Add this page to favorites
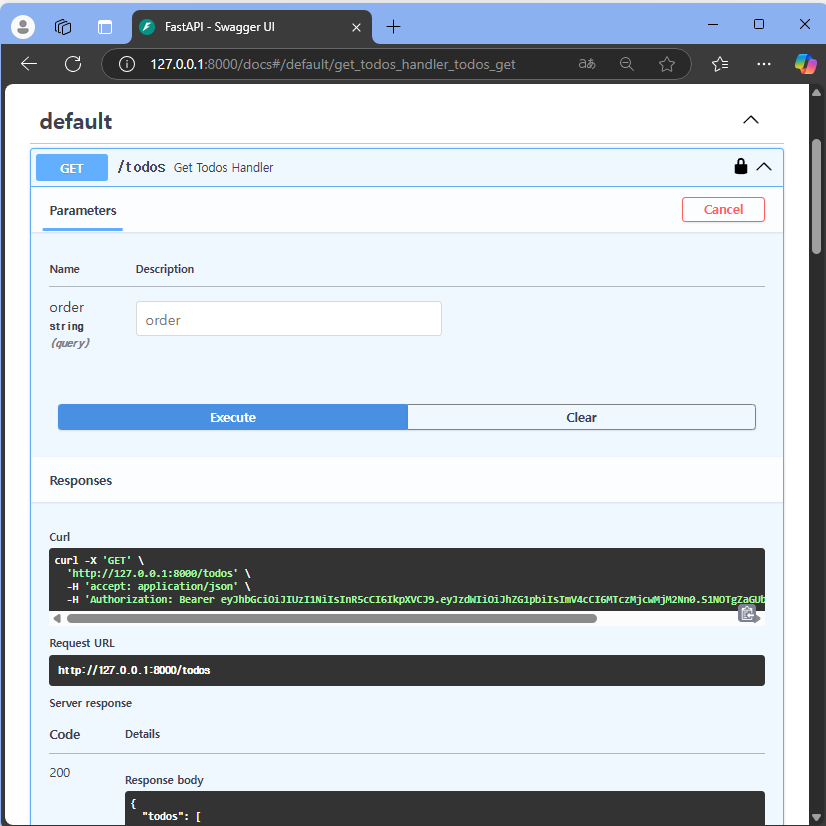Screen dimensions: 826x826 coord(666,64)
